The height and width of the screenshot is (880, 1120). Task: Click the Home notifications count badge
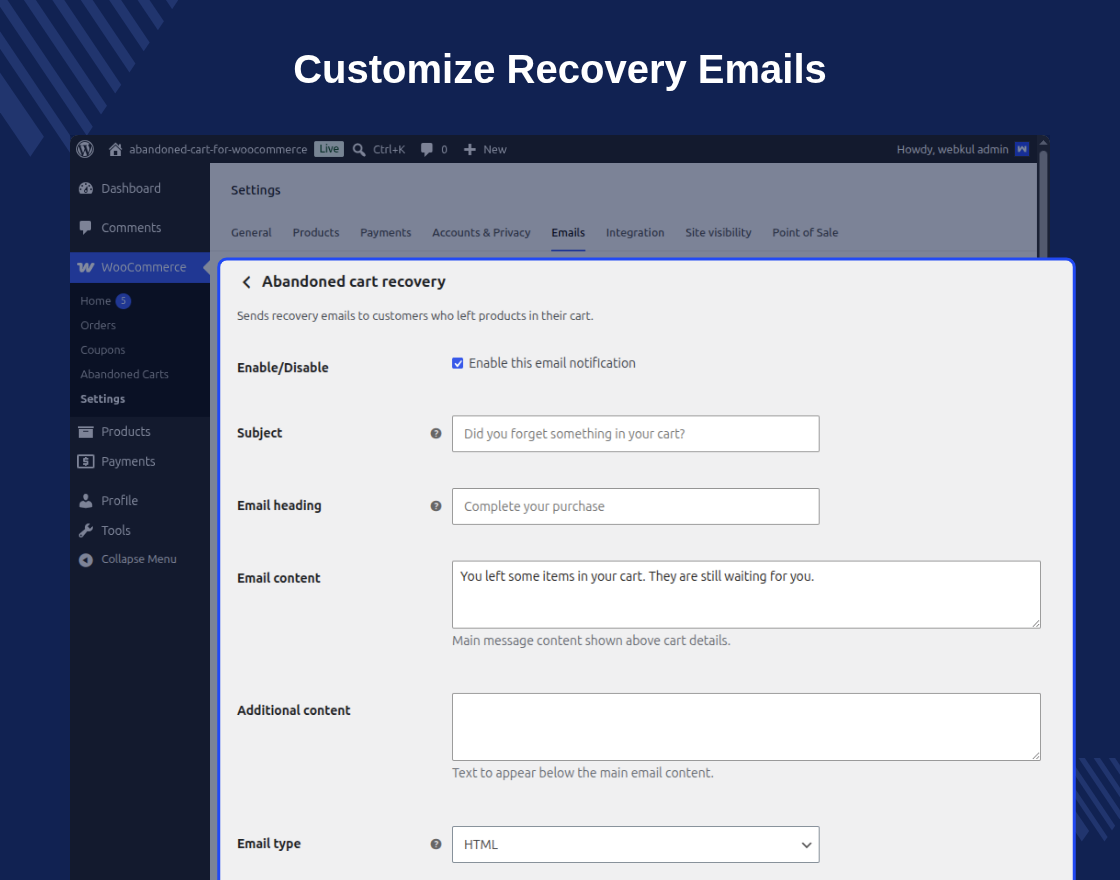point(124,301)
